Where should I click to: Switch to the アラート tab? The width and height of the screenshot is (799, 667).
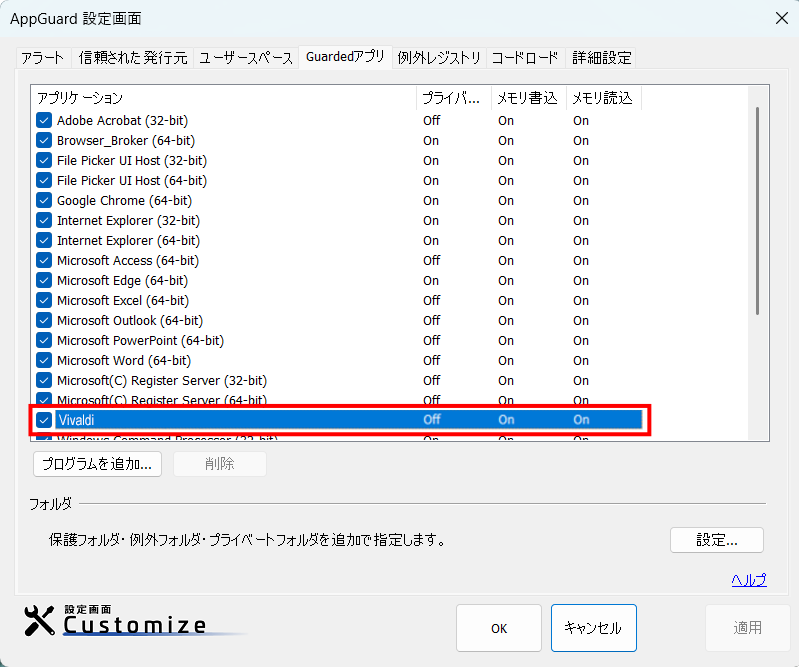tap(43, 58)
